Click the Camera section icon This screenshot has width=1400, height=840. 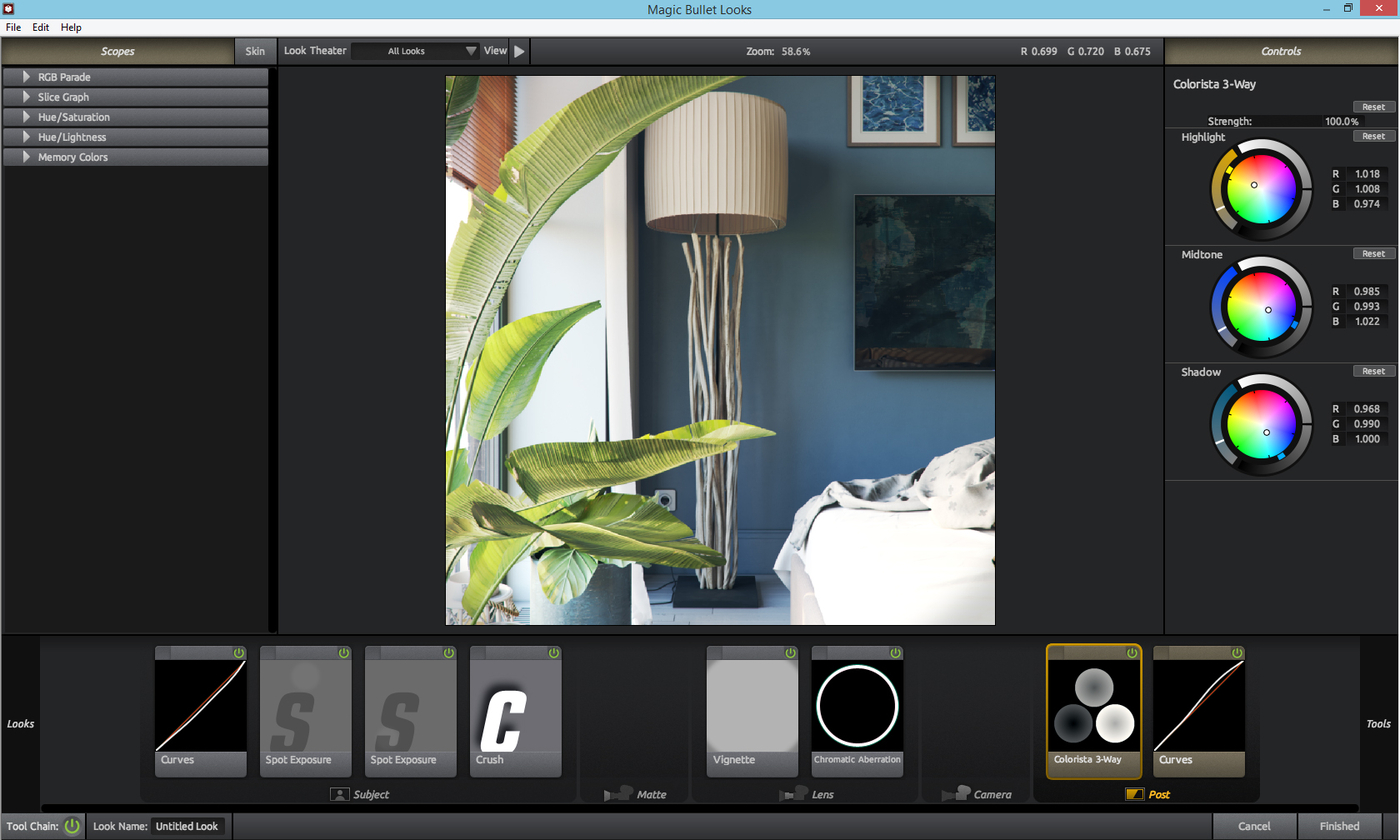[956, 794]
